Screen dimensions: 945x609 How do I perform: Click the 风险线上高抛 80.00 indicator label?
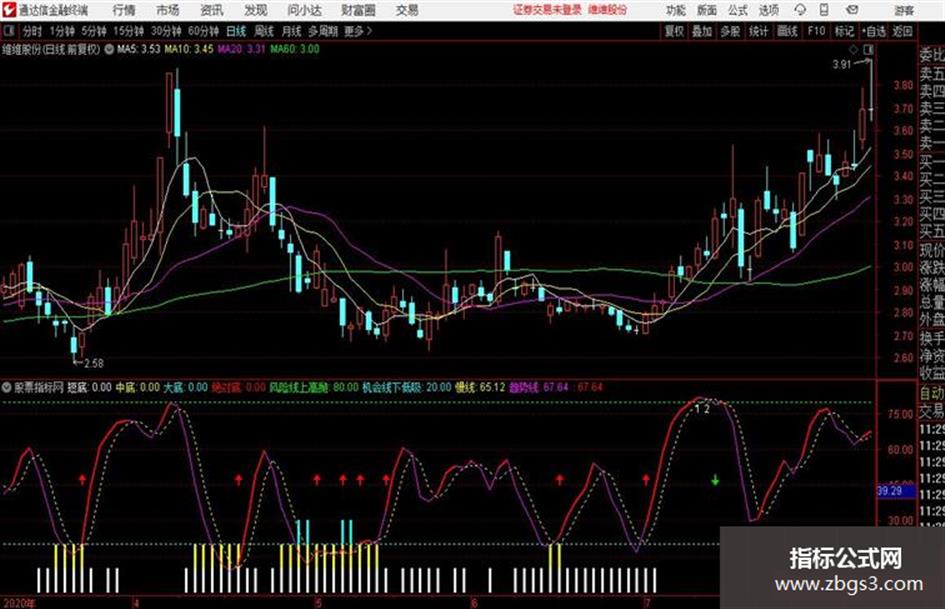click(313, 387)
